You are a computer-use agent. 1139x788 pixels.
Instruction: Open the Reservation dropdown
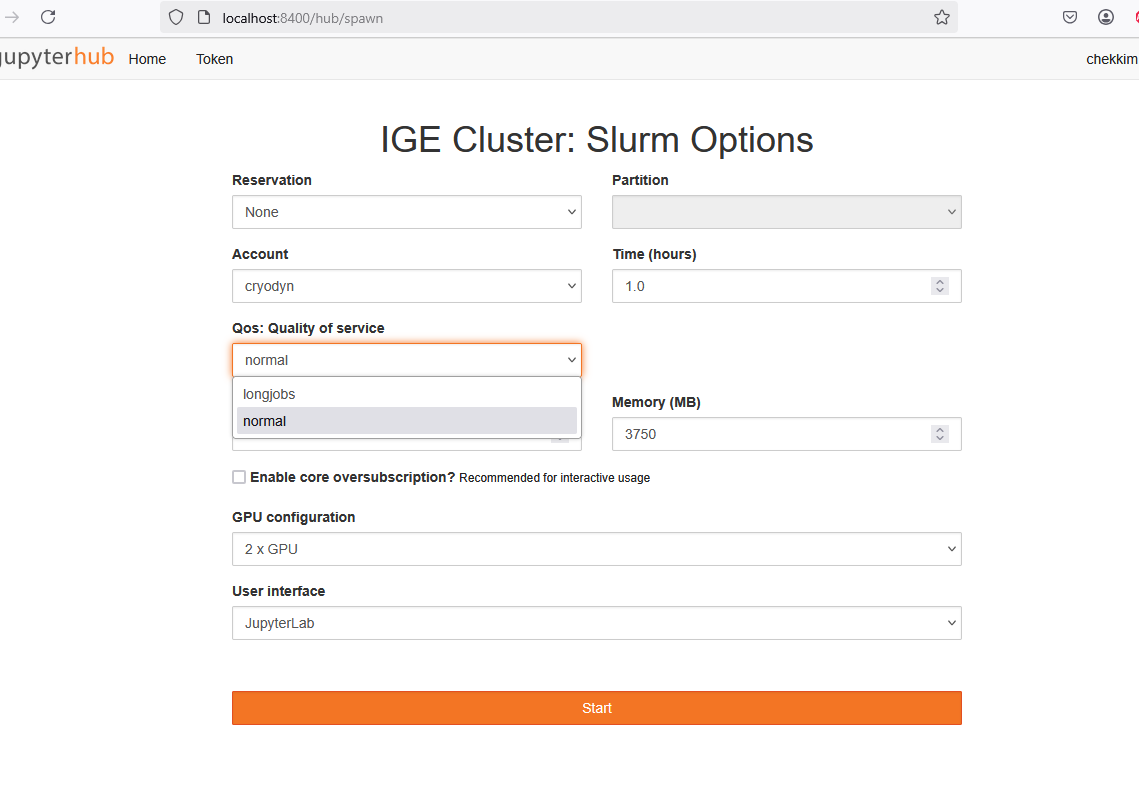[406, 212]
